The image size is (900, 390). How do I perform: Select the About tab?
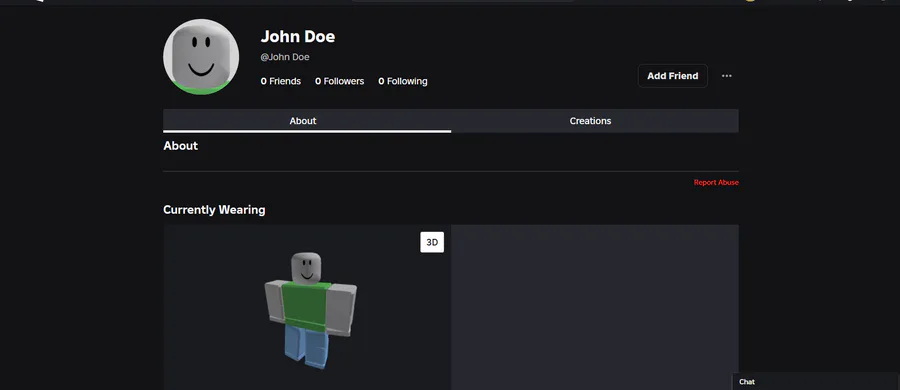pyautogui.click(x=307, y=121)
